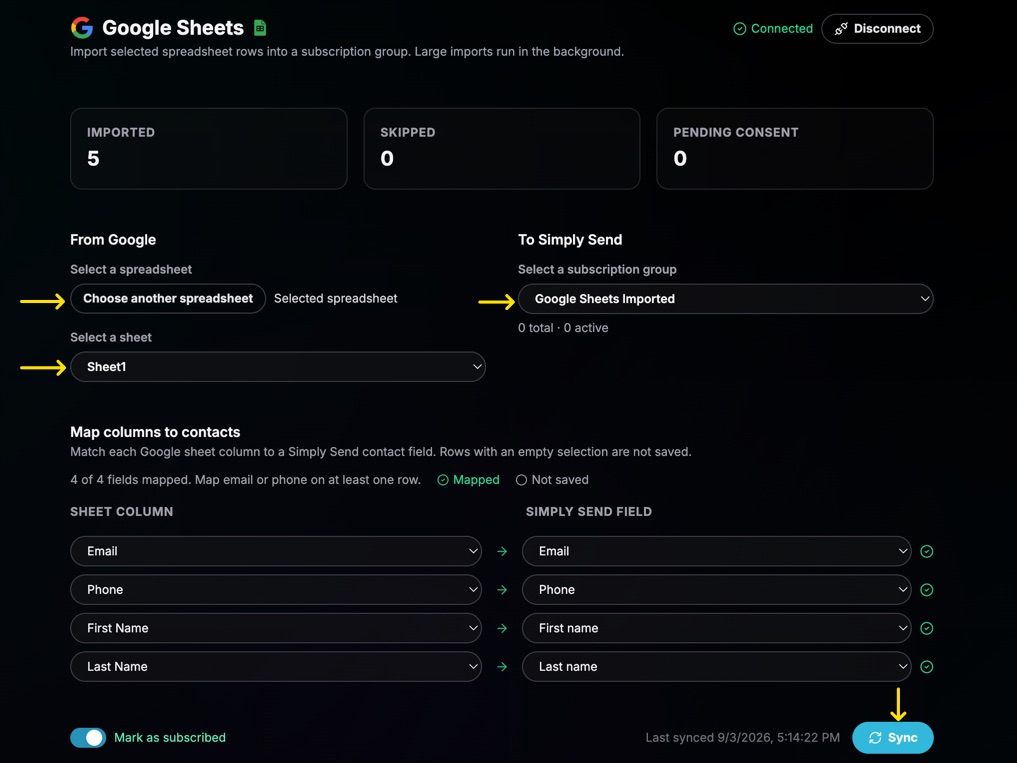Viewport: 1017px width, 763px height.
Task: Click the green Sheets document icon
Action: (260, 28)
